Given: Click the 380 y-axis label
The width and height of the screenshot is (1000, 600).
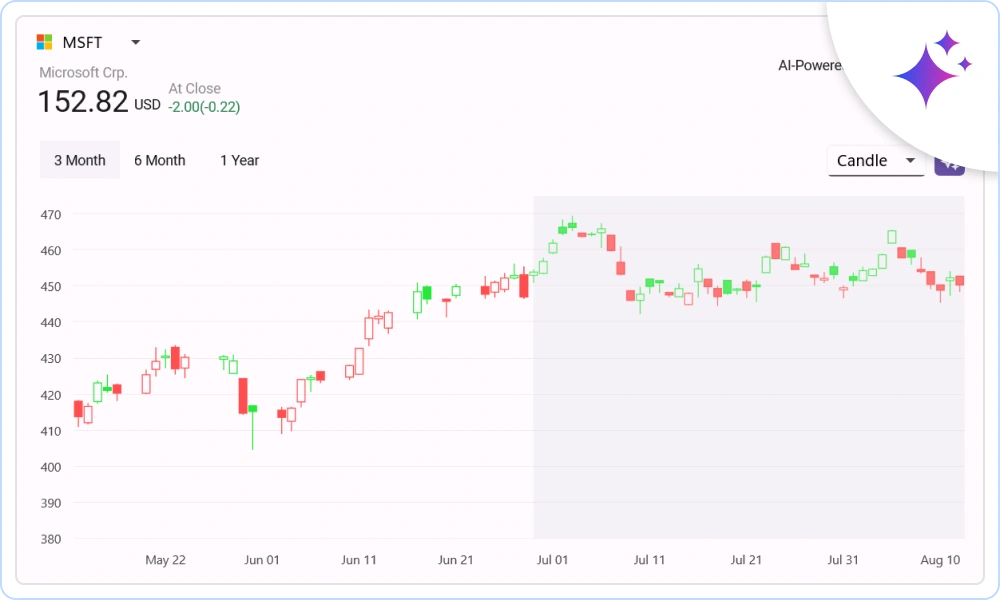Looking at the screenshot, I should [x=51, y=539].
